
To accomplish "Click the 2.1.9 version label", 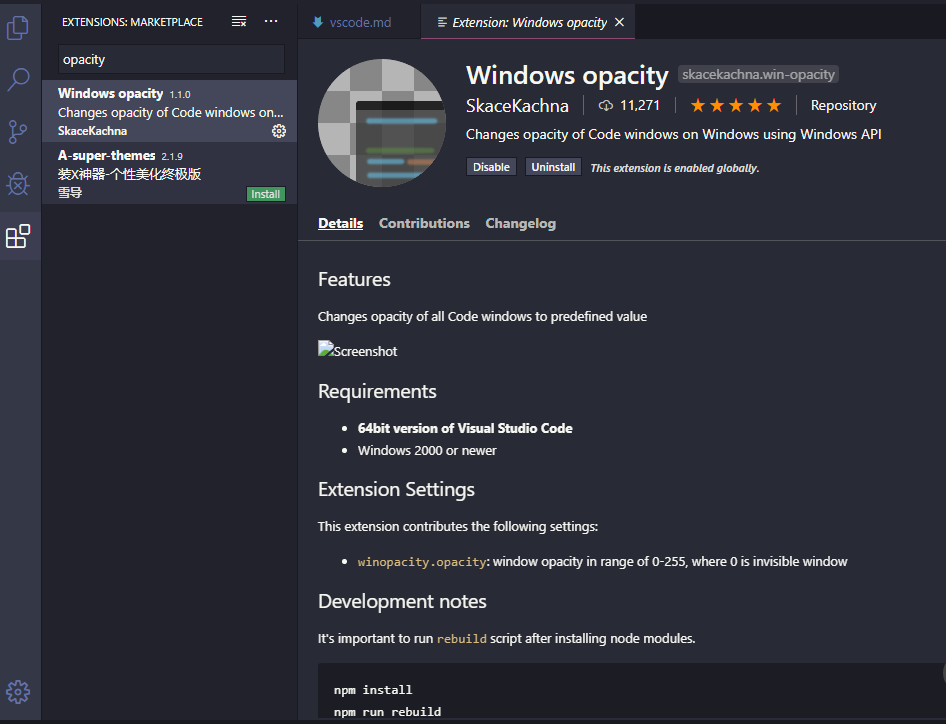I will (172, 157).
